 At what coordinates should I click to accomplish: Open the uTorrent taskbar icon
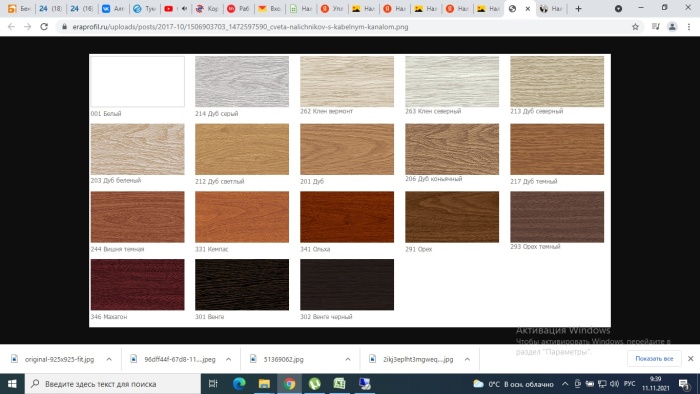314,384
